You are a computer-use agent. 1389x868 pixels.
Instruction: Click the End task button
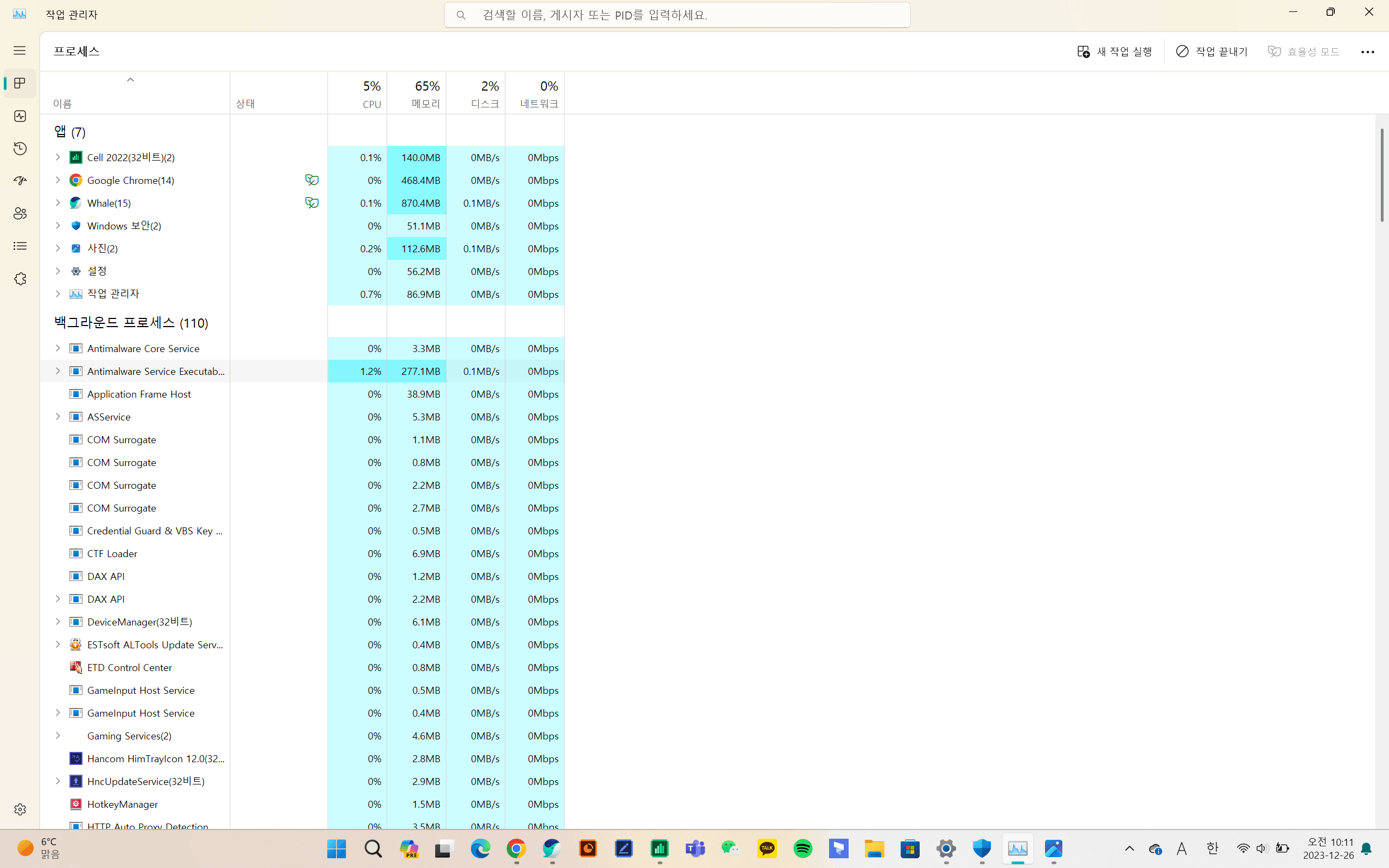click(x=1211, y=52)
